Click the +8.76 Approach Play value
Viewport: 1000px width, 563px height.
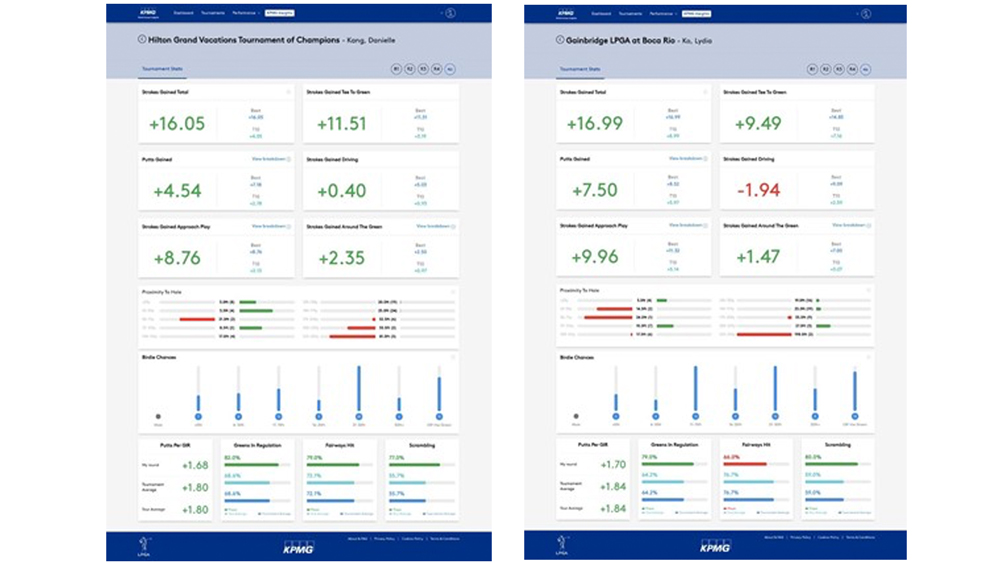177,258
